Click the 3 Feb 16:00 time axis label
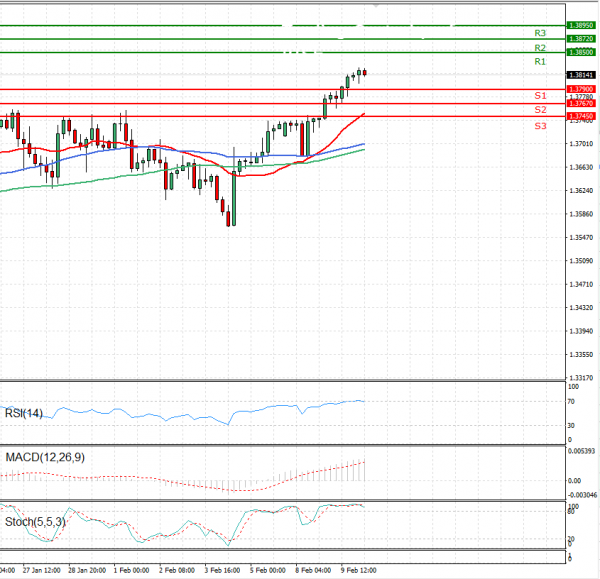 coord(223,572)
